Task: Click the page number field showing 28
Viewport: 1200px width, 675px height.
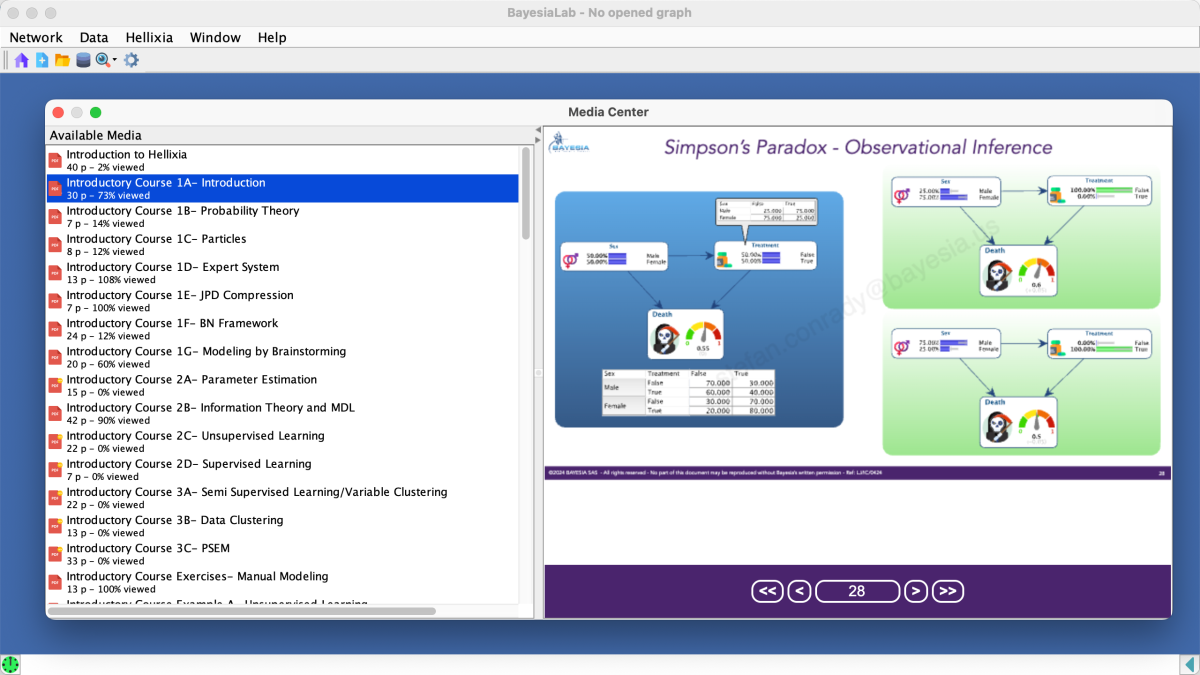Action: pyautogui.click(x=857, y=591)
